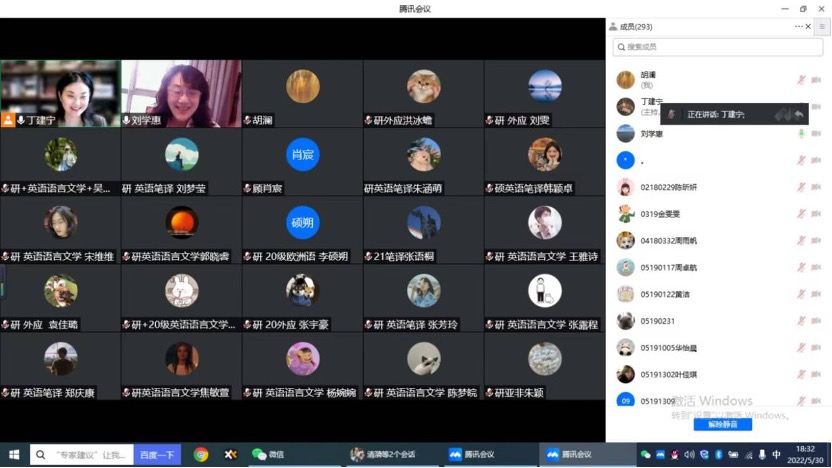The image size is (832, 468).
Task: Toggle the green microphone icon for 刘学惠
Action: point(801,134)
